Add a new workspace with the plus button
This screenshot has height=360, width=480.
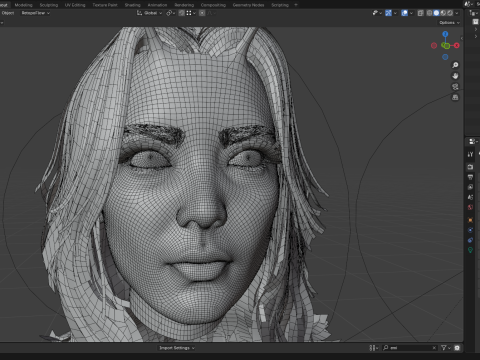tap(296, 5)
